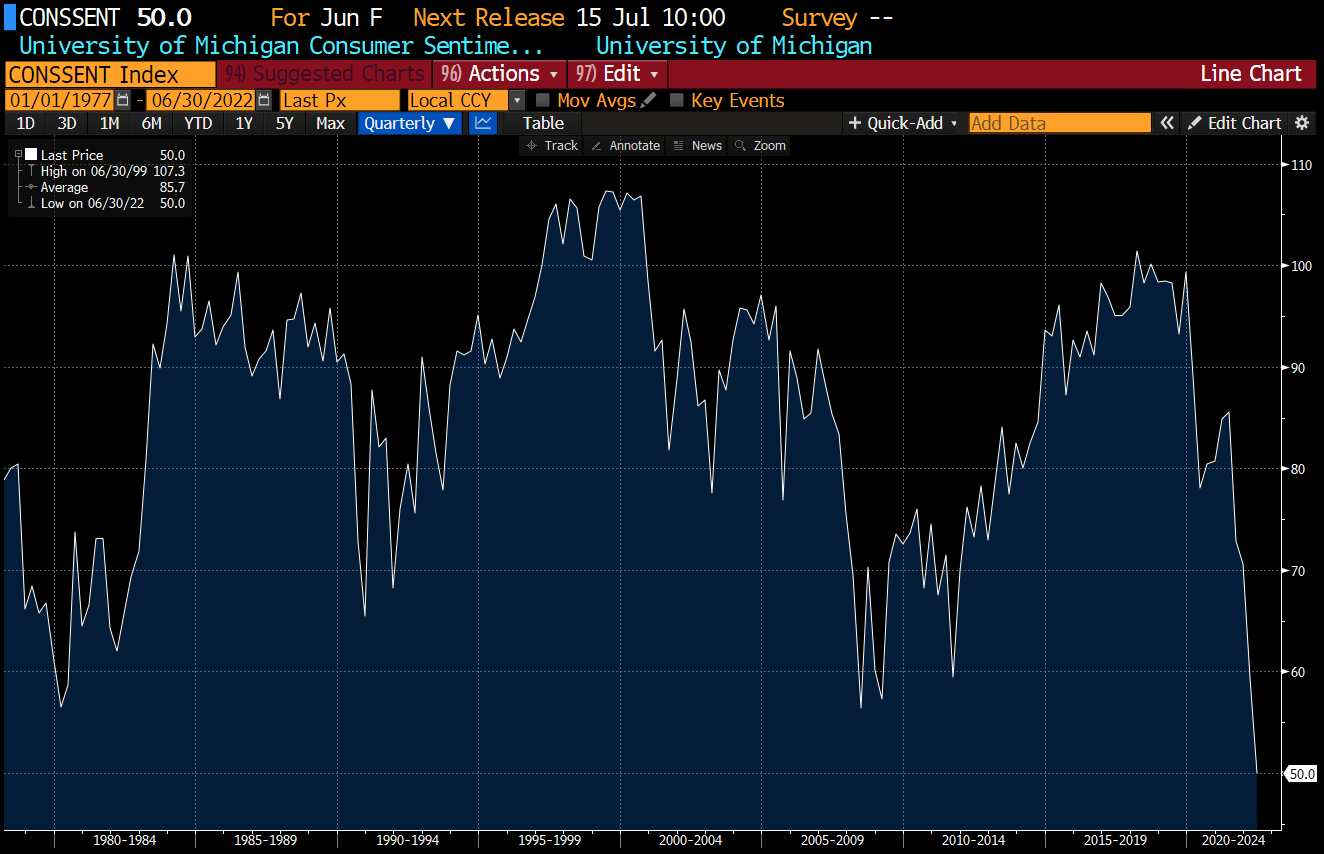Enable the Mov Avgs checkbox
The height and width of the screenshot is (854, 1324).
[x=543, y=100]
